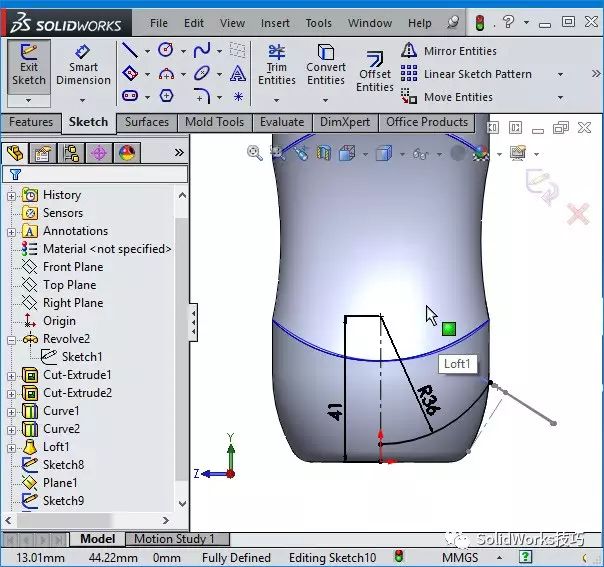Click the Trim Entities tool
The height and width of the screenshot is (567, 604).
point(277,65)
